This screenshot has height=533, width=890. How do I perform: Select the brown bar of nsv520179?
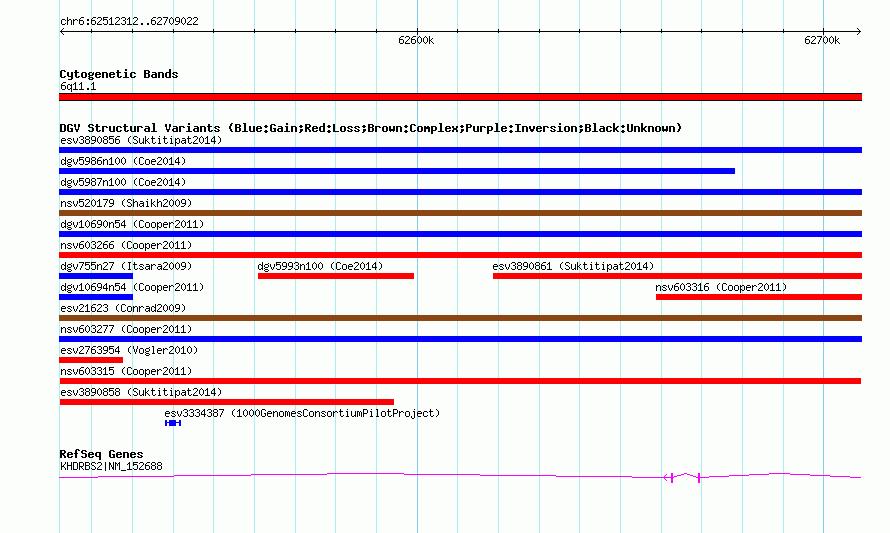pyautogui.click(x=460, y=213)
